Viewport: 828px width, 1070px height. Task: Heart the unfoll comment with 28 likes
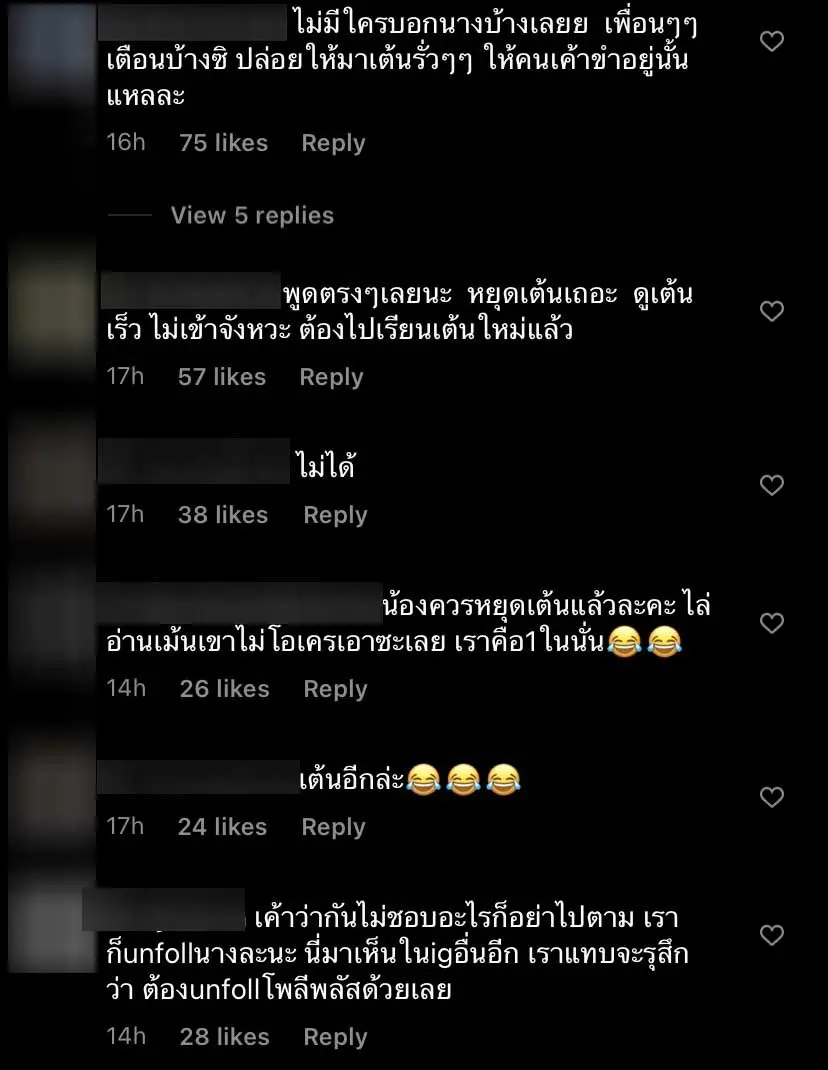click(x=771, y=935)
